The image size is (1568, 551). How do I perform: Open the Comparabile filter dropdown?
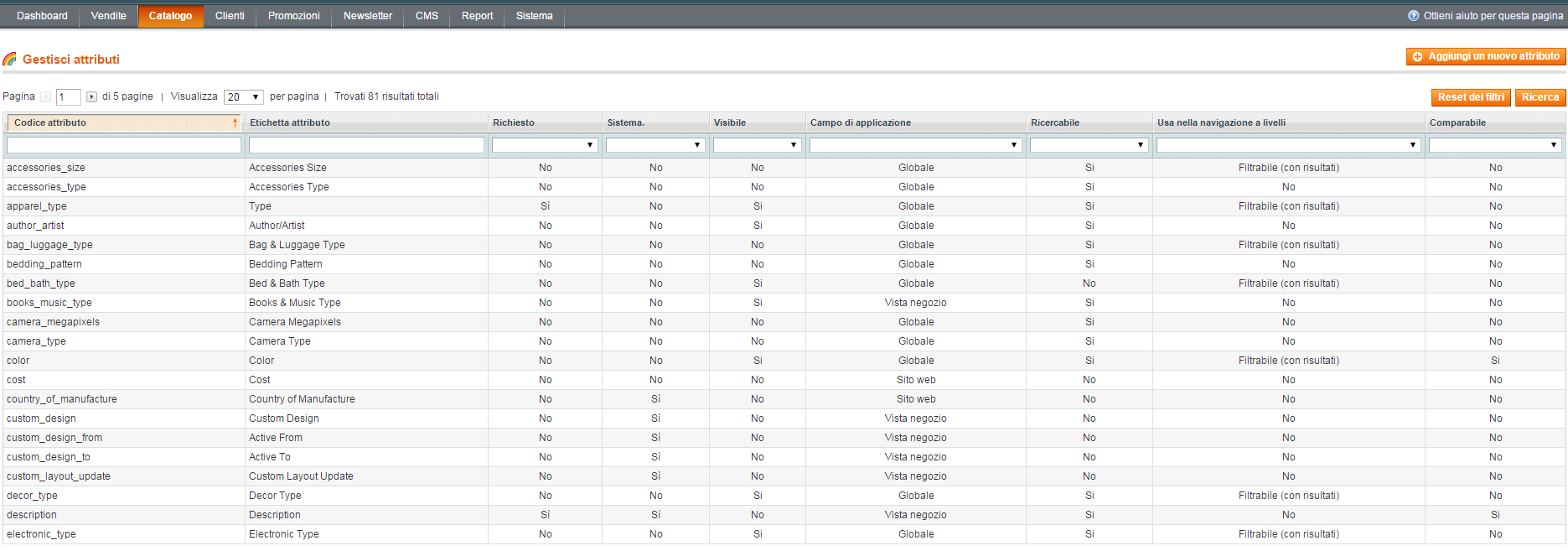pyautogui.click(x=1495, y=145)
